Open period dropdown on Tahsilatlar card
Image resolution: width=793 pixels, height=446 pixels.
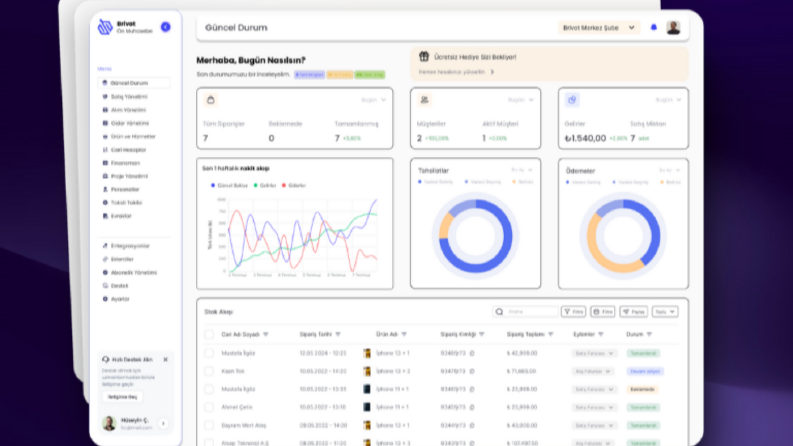[521, 170]
